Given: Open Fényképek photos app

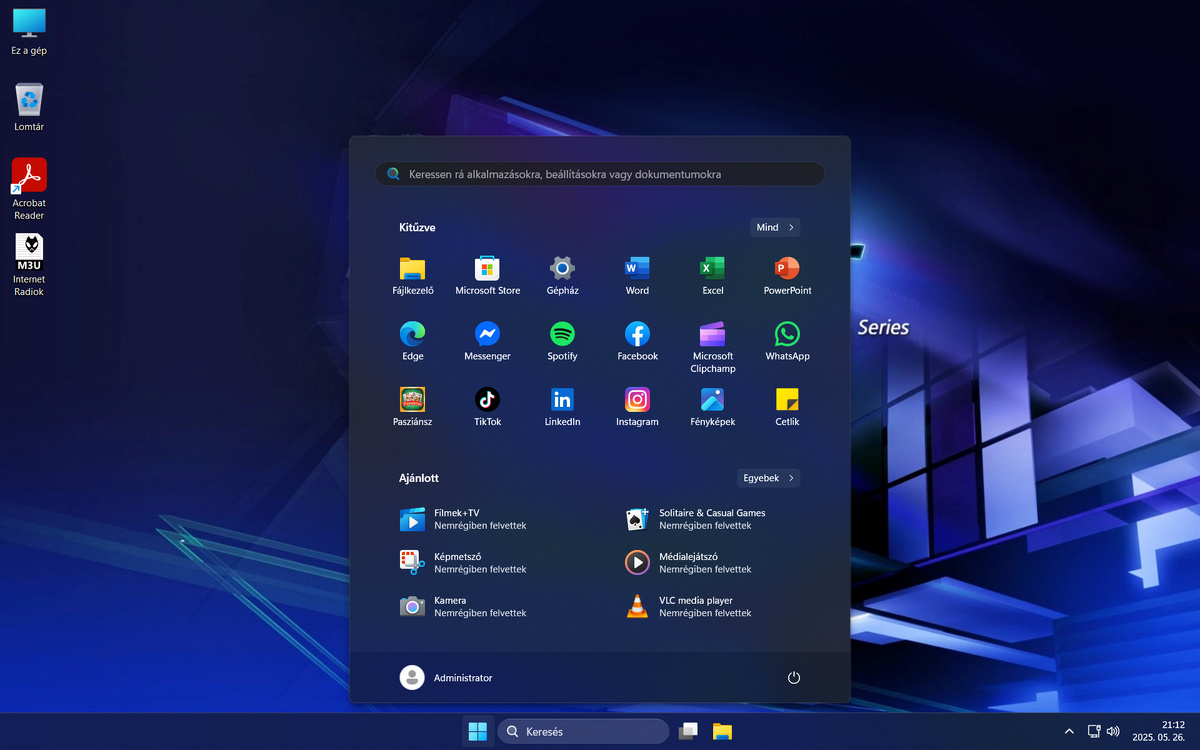Looking at the screenshot, I should click(x=712, y=408).
